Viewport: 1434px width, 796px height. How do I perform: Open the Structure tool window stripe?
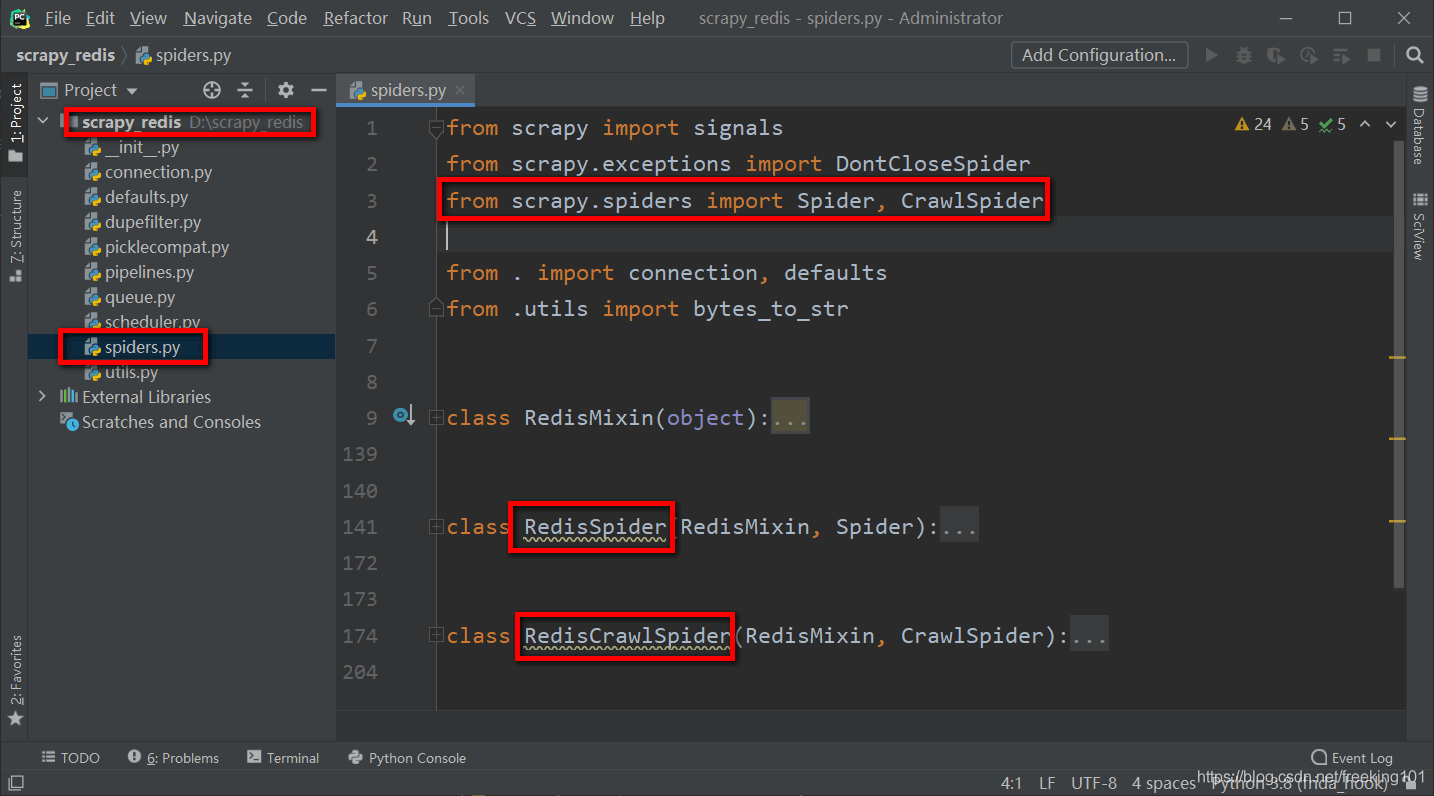[x=16, y=235]
